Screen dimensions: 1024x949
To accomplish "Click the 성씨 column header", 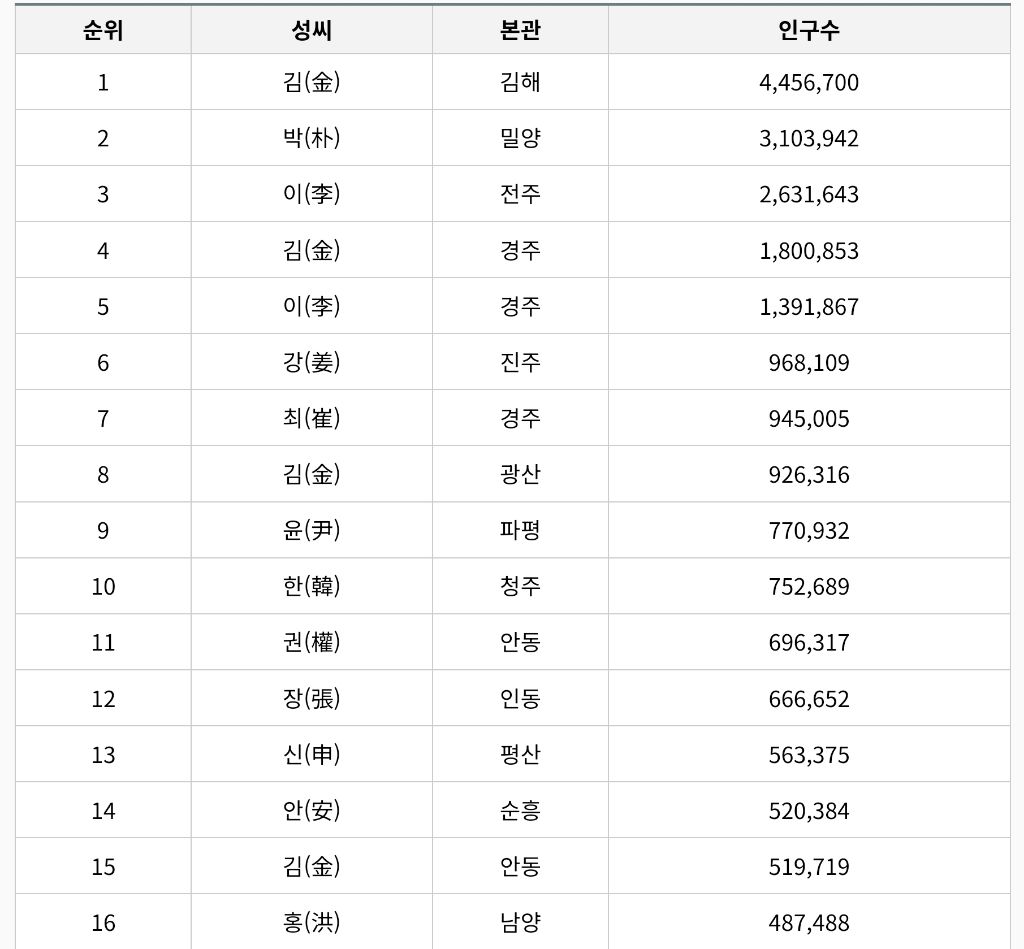I will (x=312, y=30).
